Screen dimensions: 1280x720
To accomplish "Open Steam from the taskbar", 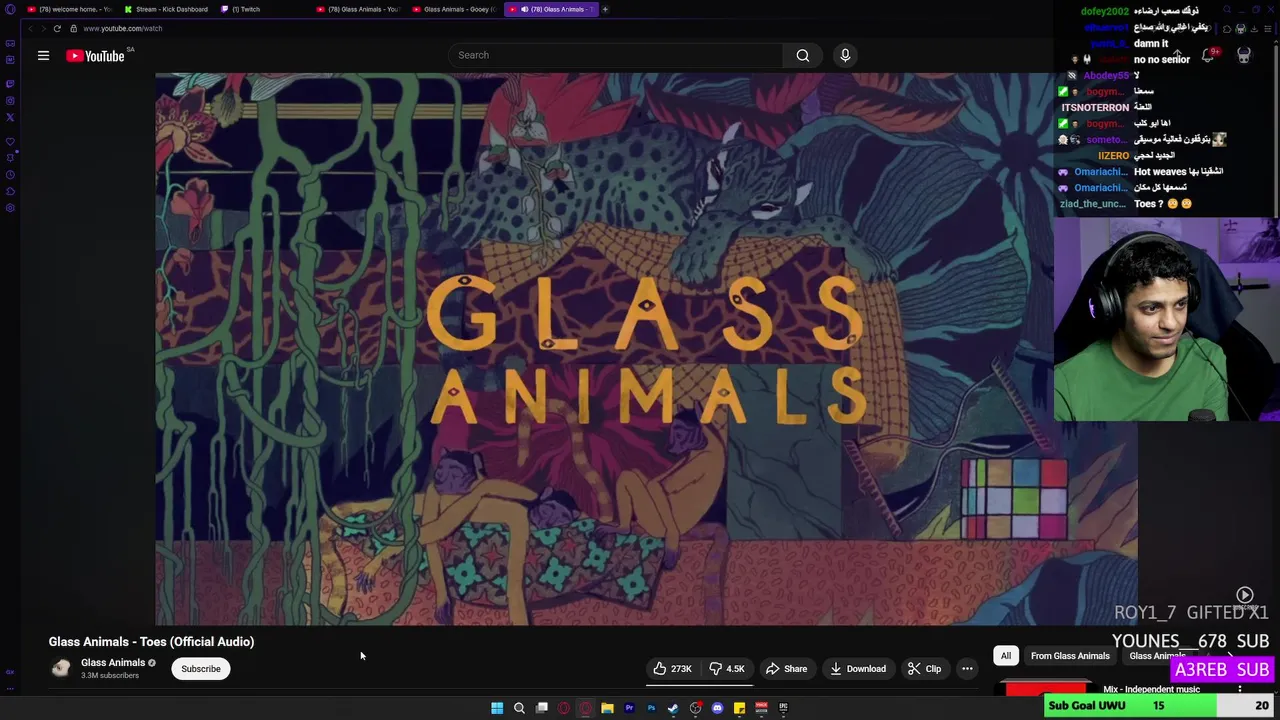I will coord(673,708).
